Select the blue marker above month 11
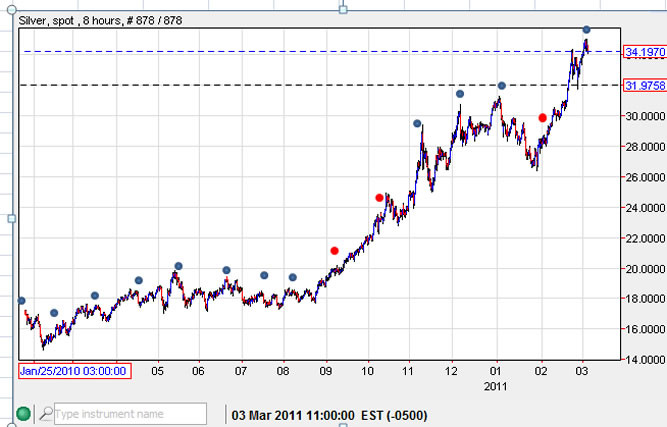The image size is (667, 427). (417, 124)
